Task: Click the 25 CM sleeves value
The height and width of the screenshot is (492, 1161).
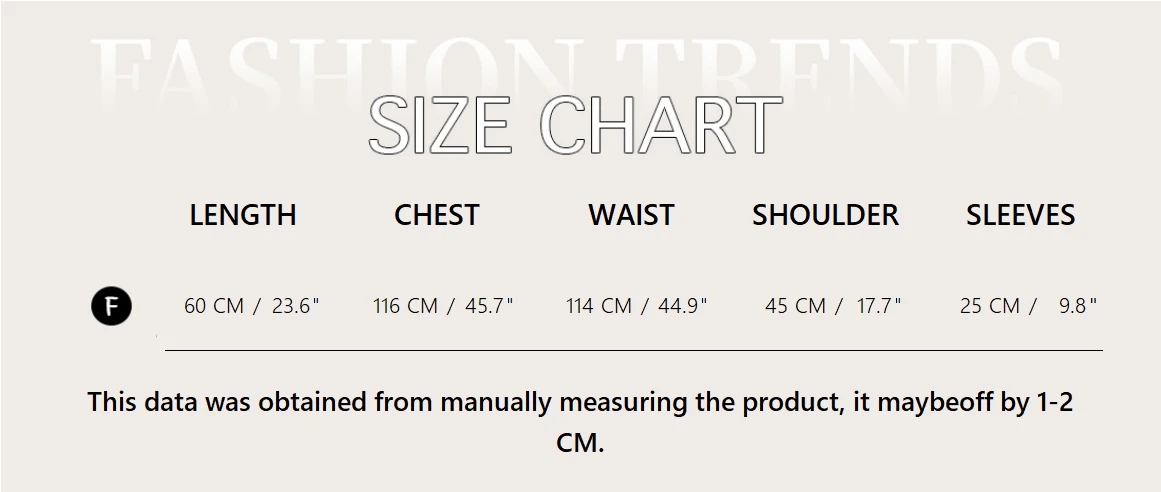Action: click(990, 306)
